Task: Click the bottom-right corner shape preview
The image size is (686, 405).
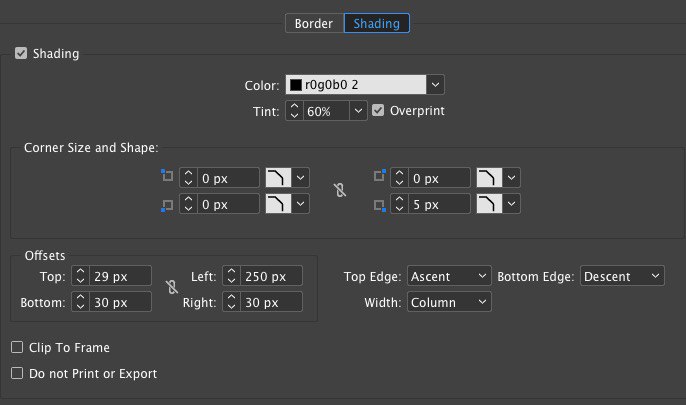Action: click(489, 204)
